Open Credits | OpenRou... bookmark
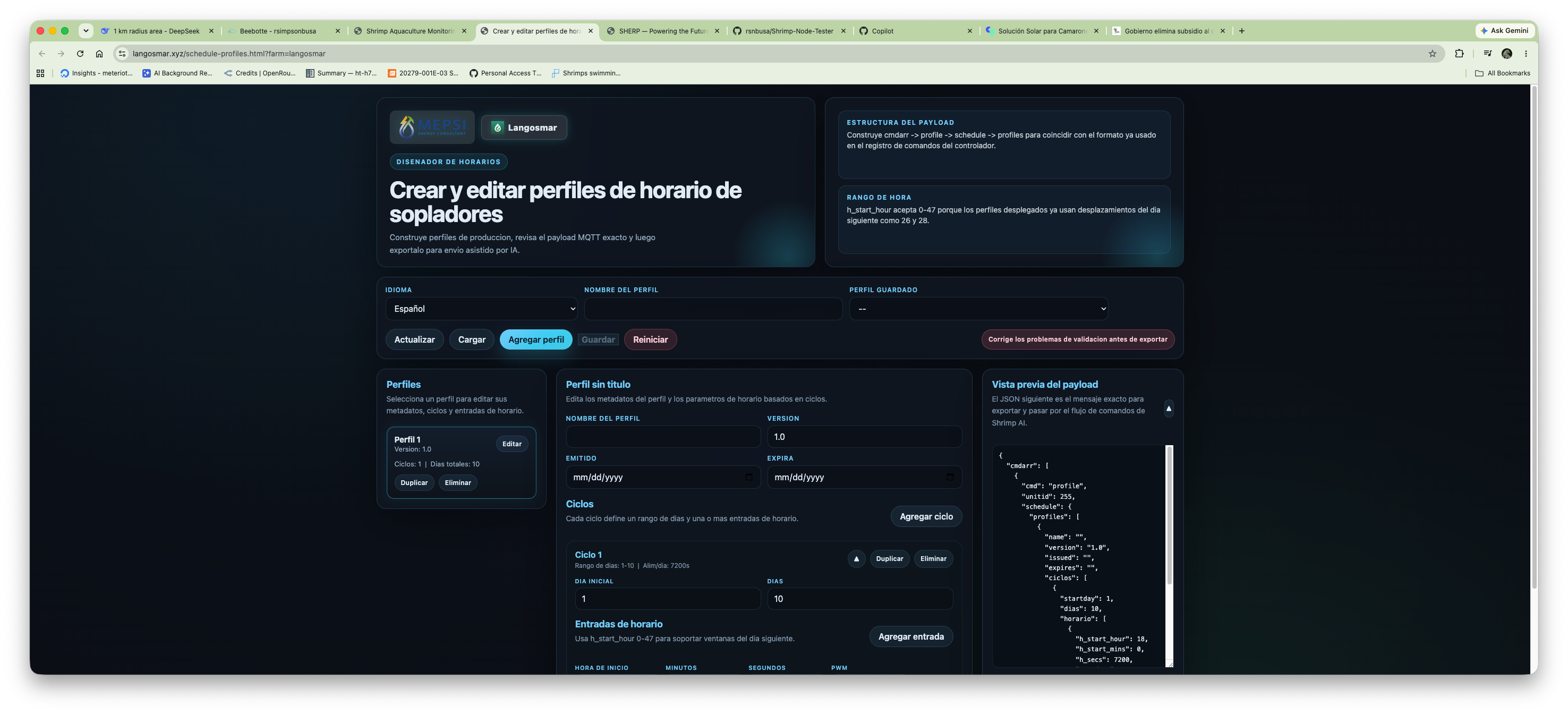Image resolution: width=1568 pixels, height=714 pixels. click(x=260, y=73)
